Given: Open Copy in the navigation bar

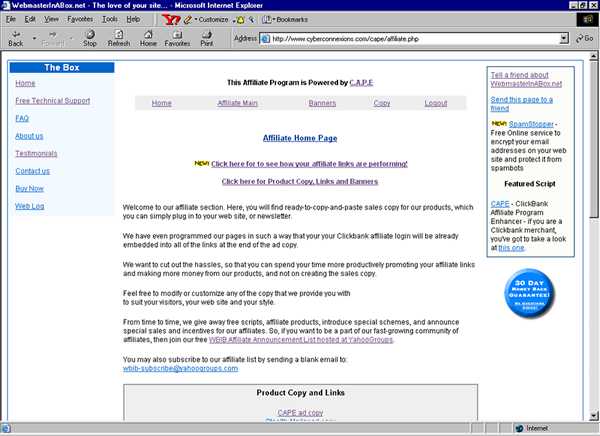Looking at the screenshot, I should (382, 103).
